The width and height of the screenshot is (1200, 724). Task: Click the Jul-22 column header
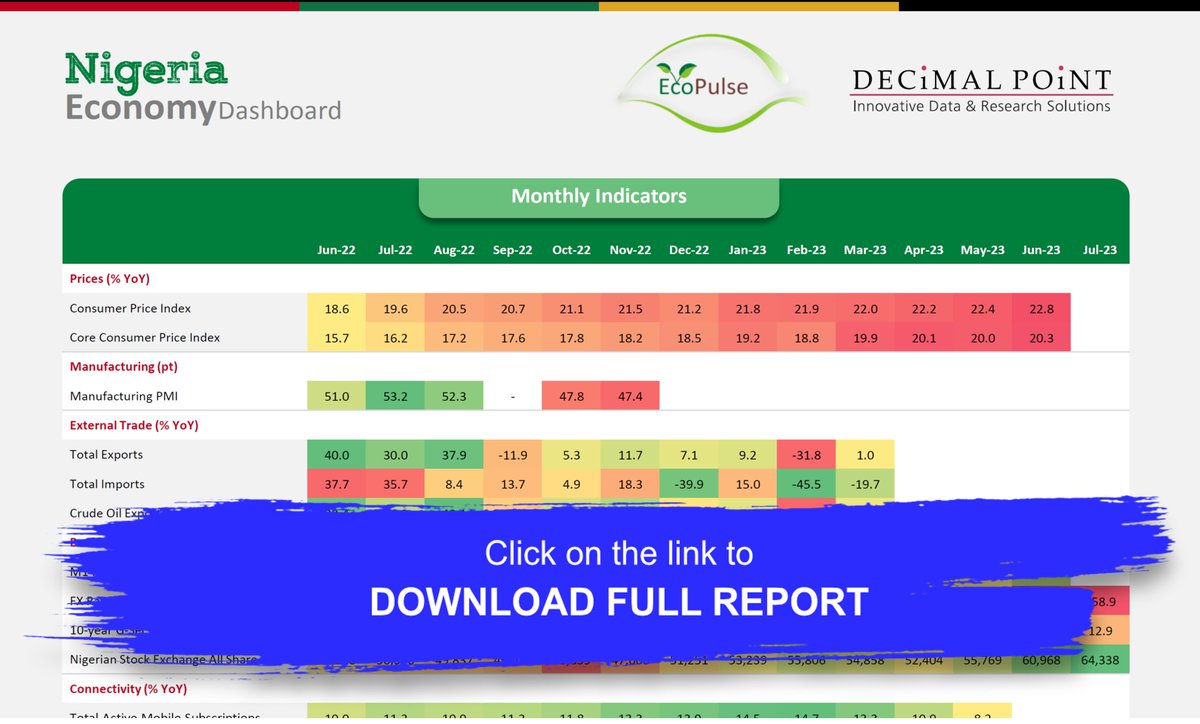pyautogui.click(x=395, y=250)
